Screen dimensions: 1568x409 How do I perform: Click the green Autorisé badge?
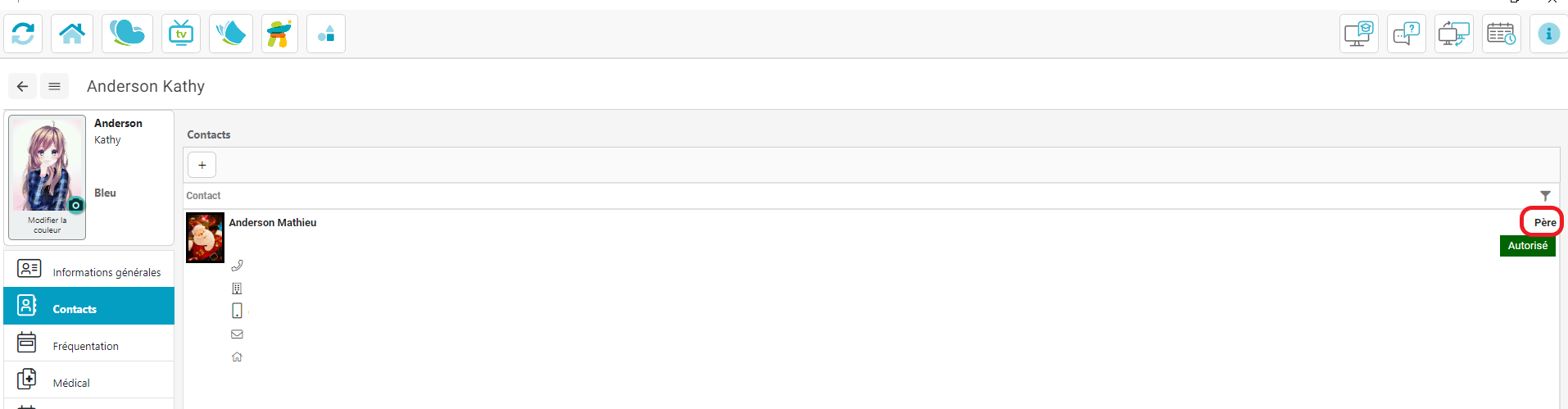(x=1528, y=246)
